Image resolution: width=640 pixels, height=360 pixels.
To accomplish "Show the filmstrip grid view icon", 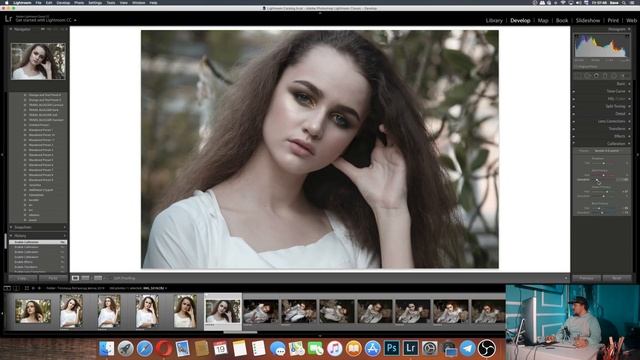I will coord(27,288).
